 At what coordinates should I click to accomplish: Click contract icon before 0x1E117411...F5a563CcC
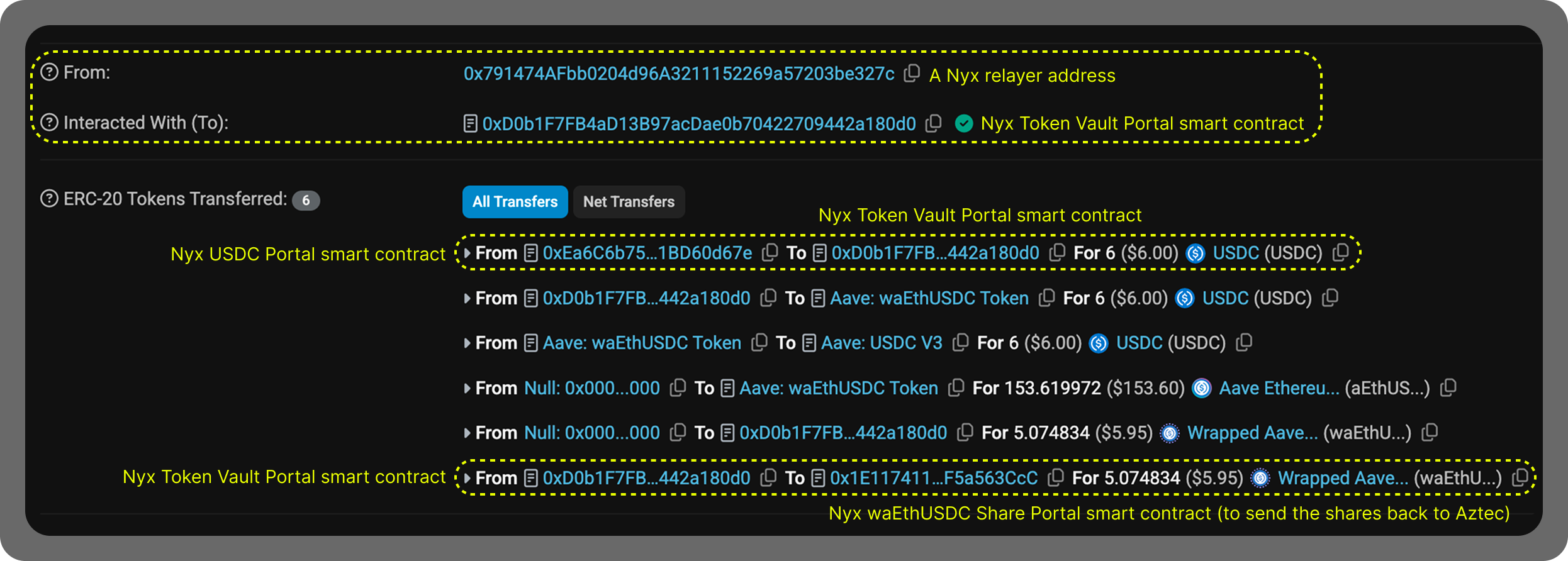pyautogui.click(x=818, y=478)
